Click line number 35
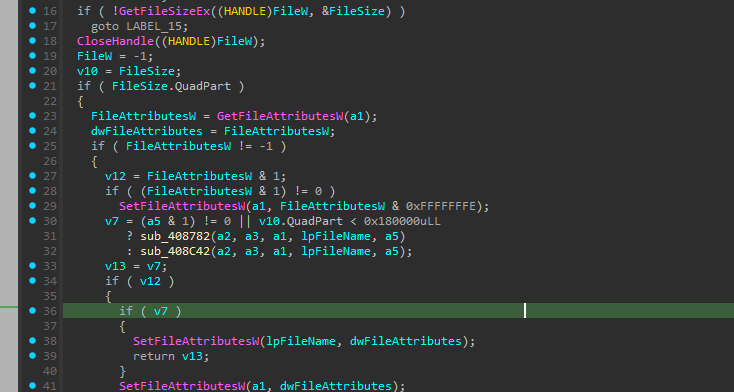The image size is (734, 392). (50, 296)
